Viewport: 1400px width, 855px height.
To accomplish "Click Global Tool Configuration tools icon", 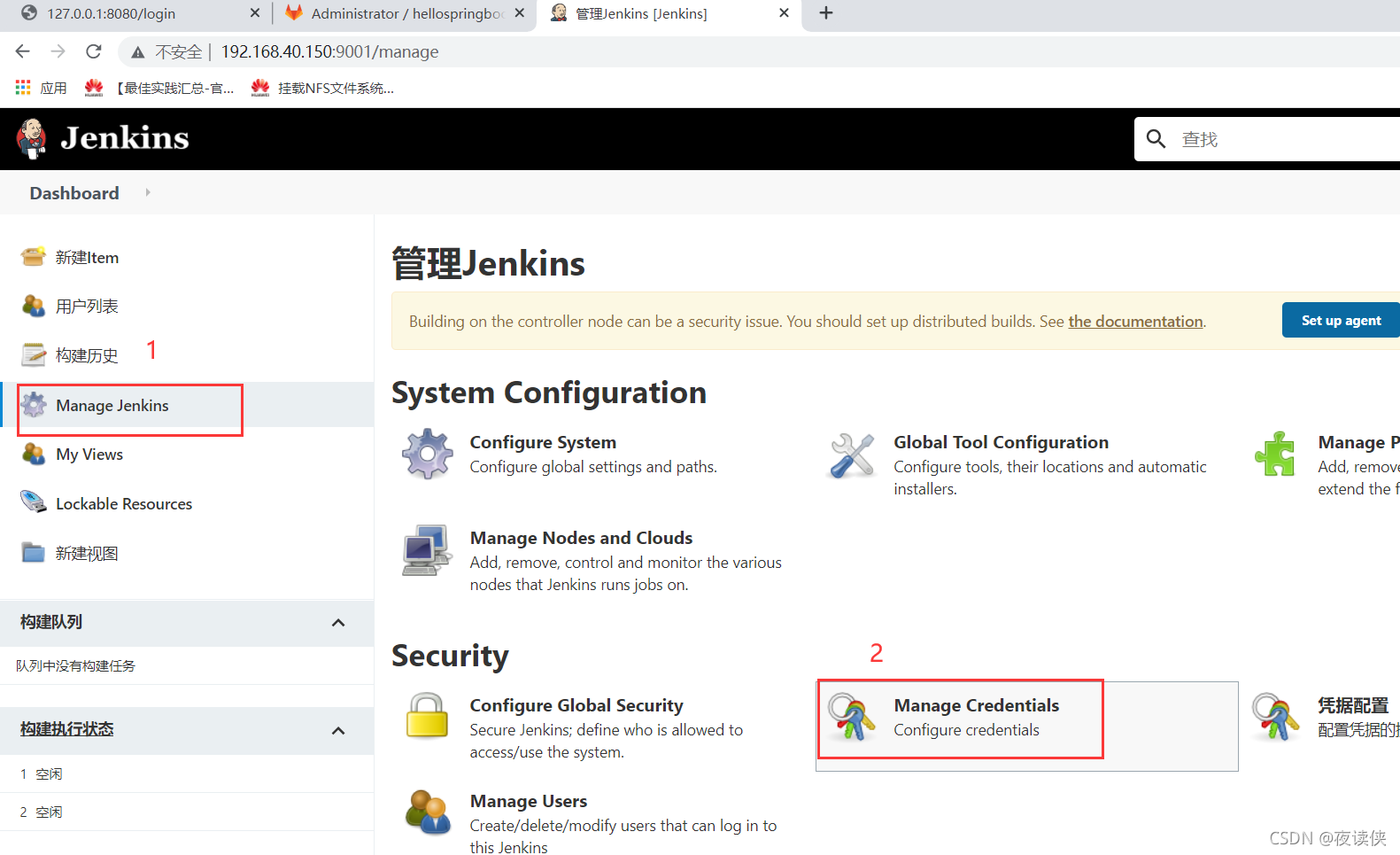I will (852, 455).
